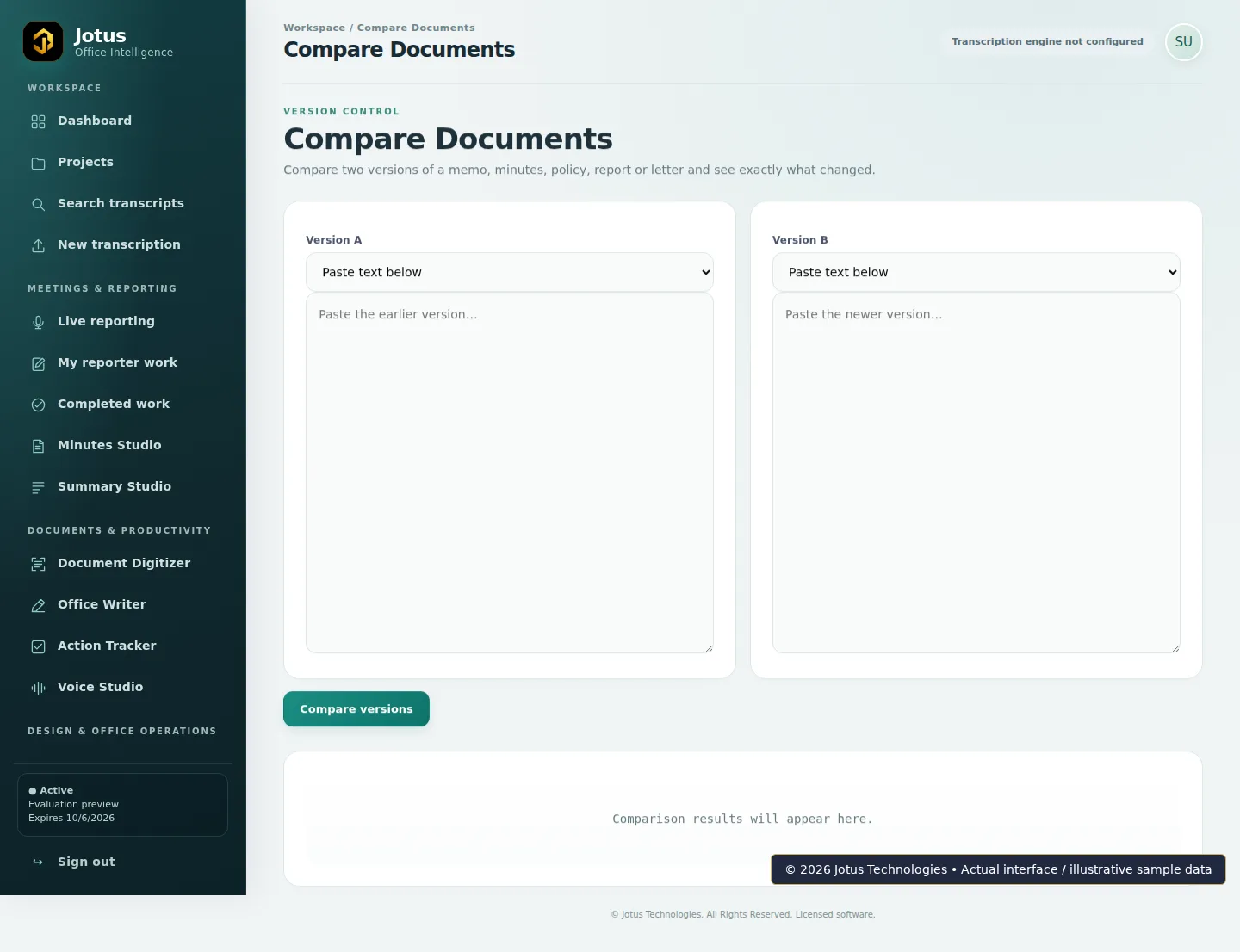Click the 'Jotus Technologies. All Rights Reserved' footer
Image resolution: width=1240 pixels, height=952 pixels.
[742, 914]
